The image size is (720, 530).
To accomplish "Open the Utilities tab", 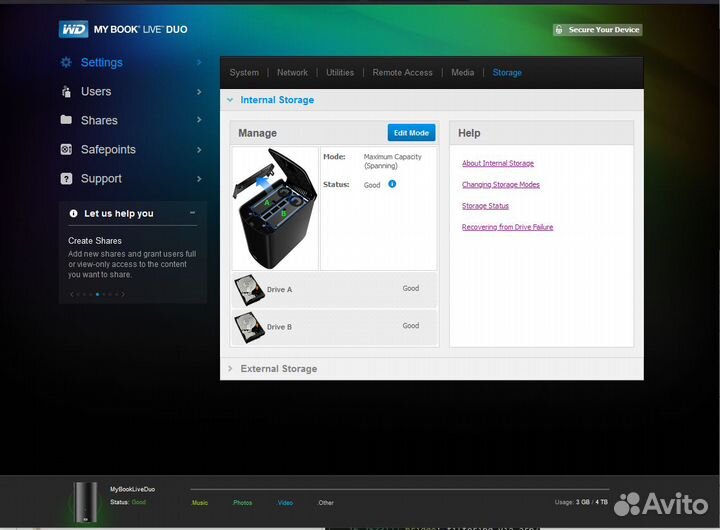I will click(x=340, y=73).
